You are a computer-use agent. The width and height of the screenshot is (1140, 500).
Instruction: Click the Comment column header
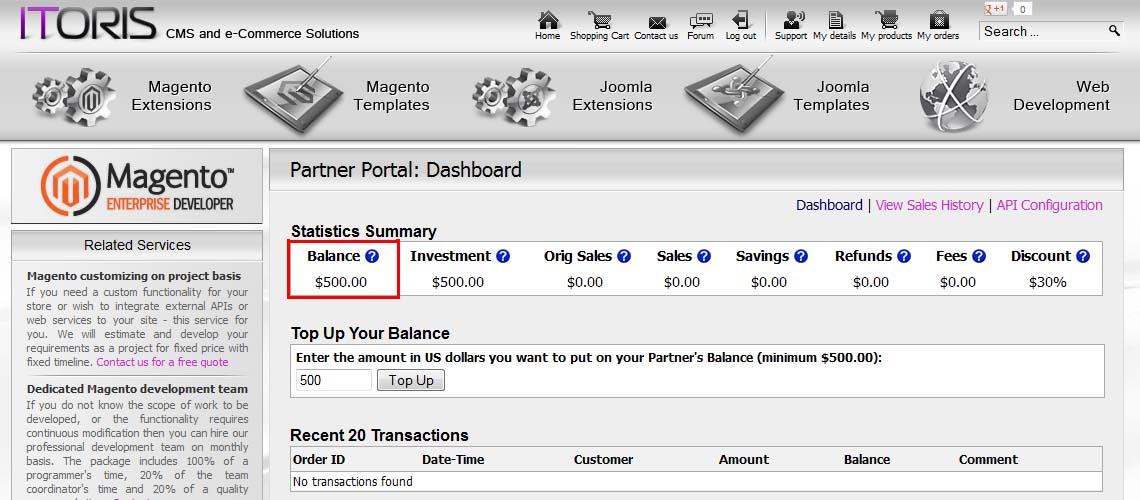pos(988,459)
